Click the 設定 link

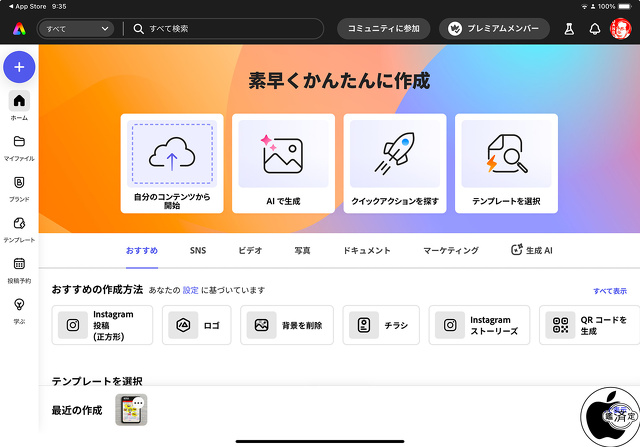pos(191,290)
